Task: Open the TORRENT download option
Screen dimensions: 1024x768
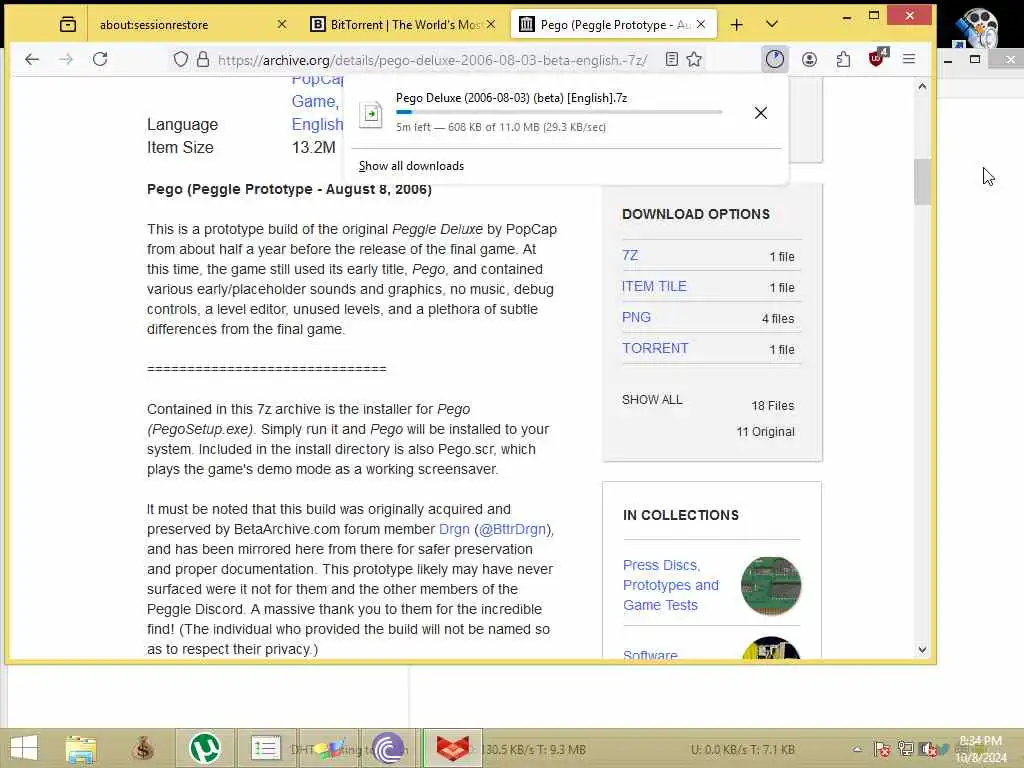Action: 655,348
